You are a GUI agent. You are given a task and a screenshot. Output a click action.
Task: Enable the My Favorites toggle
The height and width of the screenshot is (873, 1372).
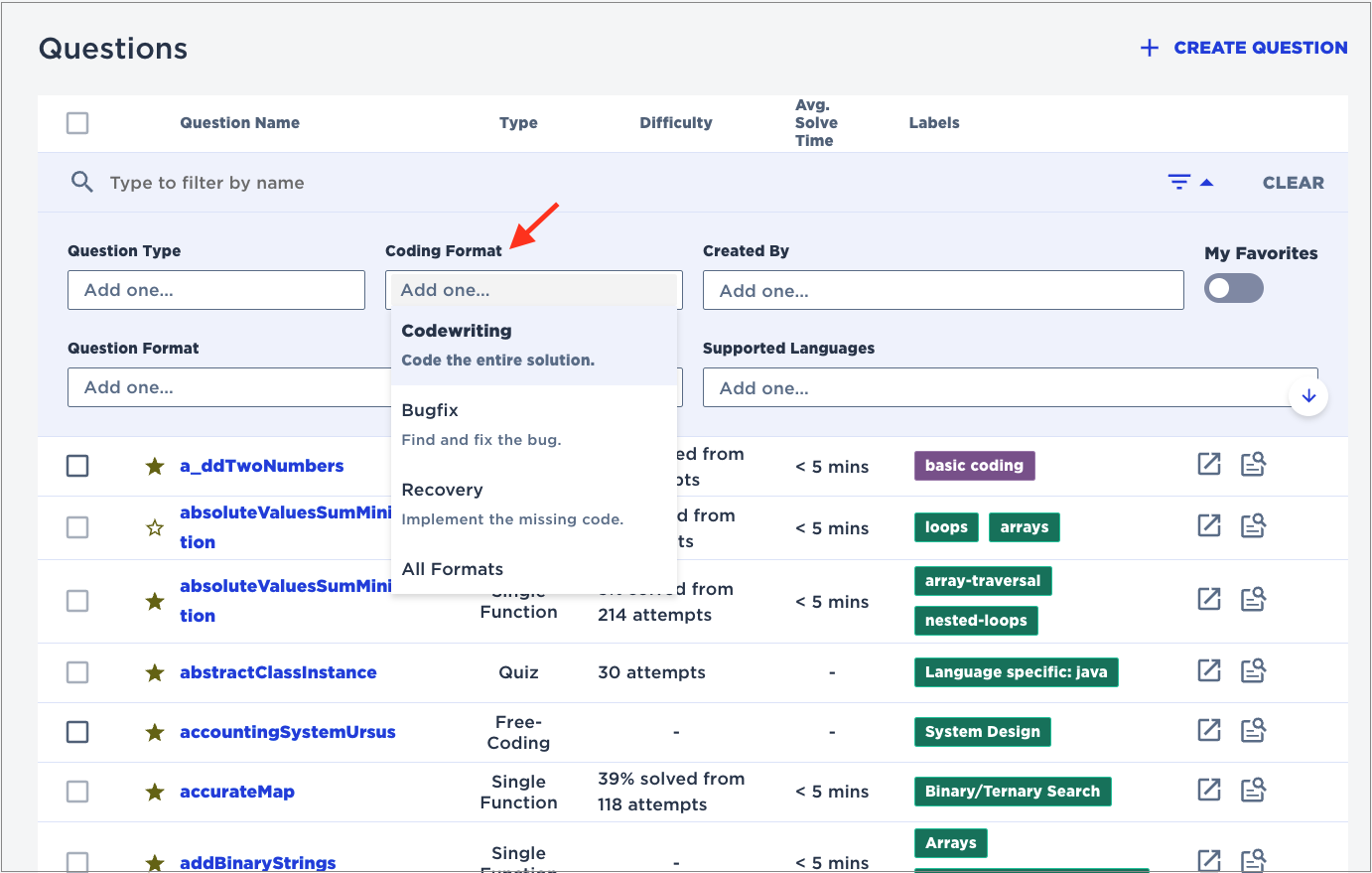[x=1233, y=288]
